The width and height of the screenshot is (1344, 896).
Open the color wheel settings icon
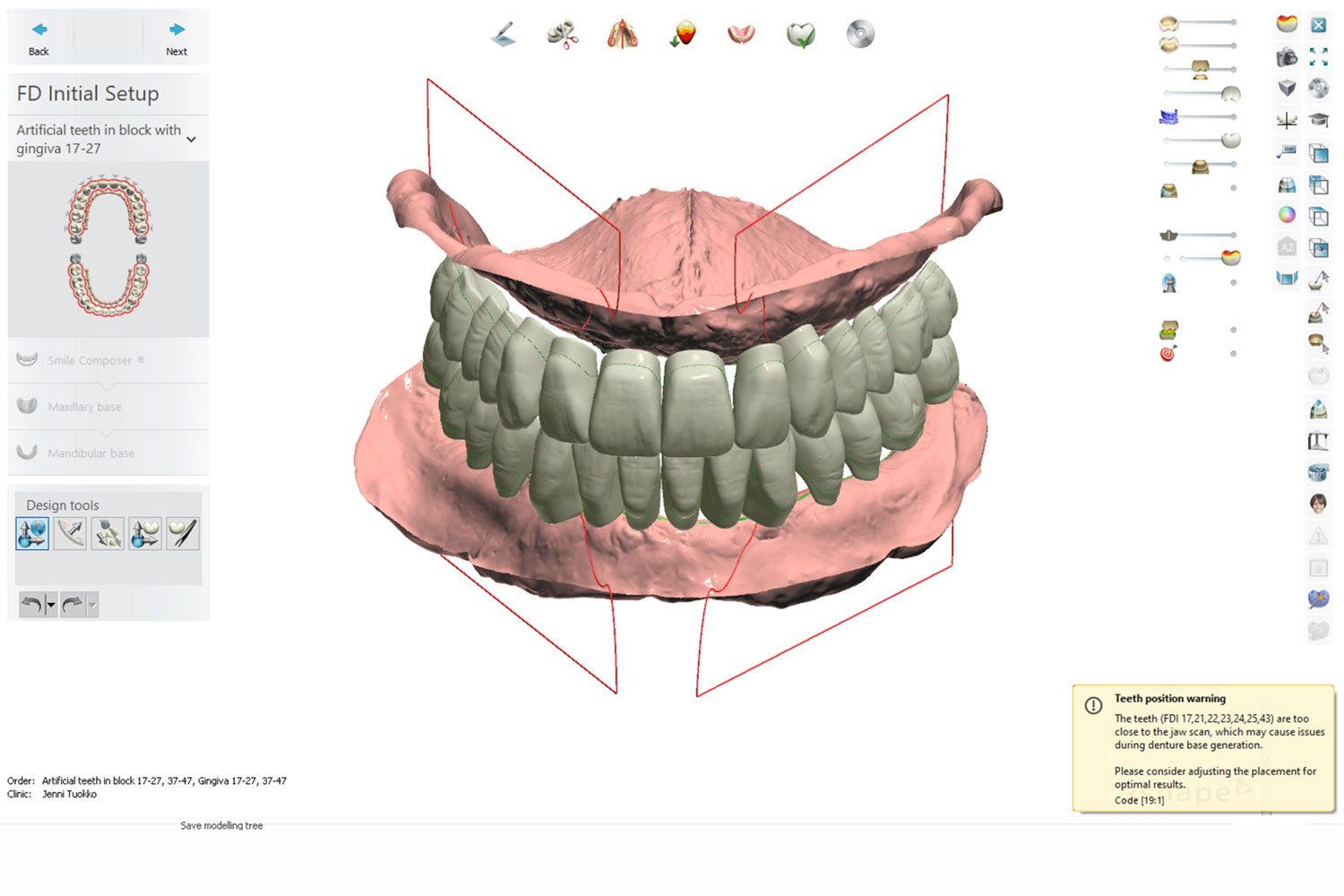[x=1287, y=215]
